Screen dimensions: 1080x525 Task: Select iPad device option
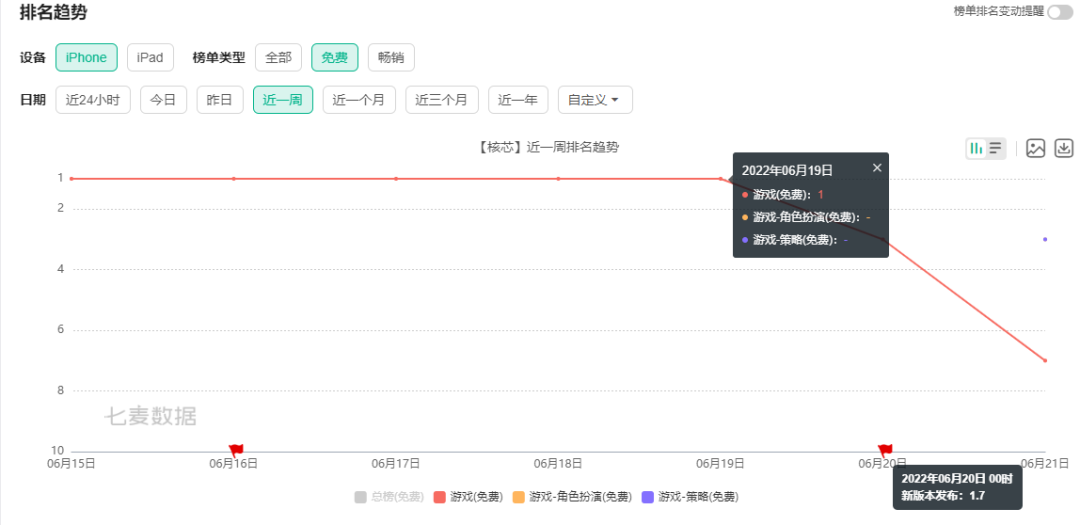tap(150, 57)
